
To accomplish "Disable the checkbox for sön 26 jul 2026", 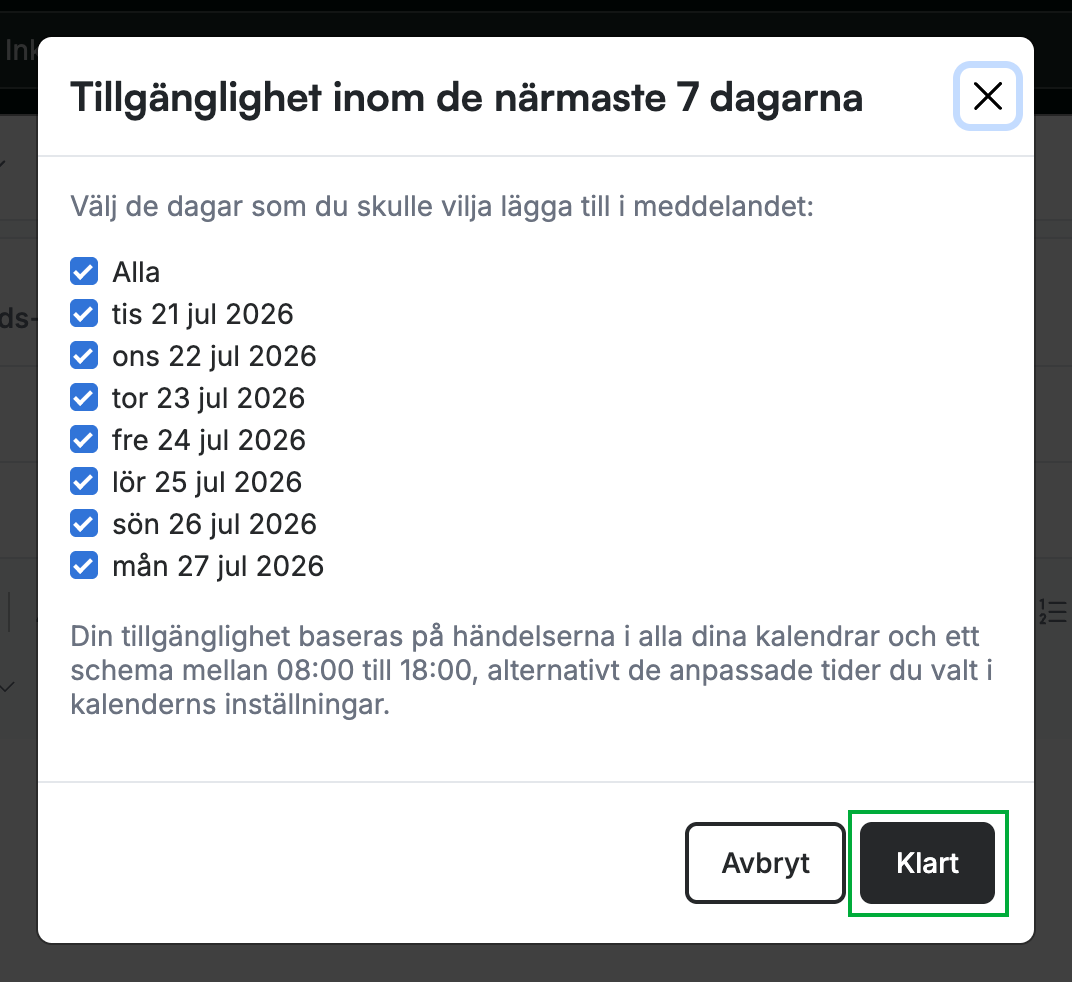I will [x=84, y=524].
